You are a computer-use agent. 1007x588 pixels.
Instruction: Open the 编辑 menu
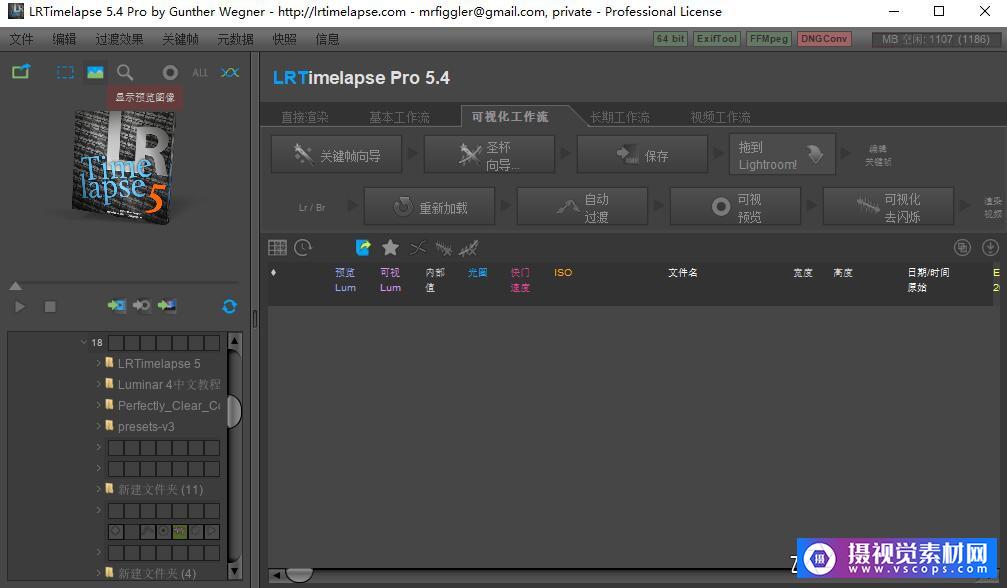click(64, 39)
